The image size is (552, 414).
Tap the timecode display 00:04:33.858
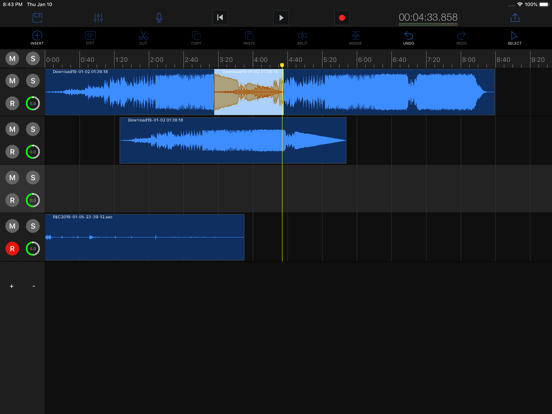tap(428, 17)
